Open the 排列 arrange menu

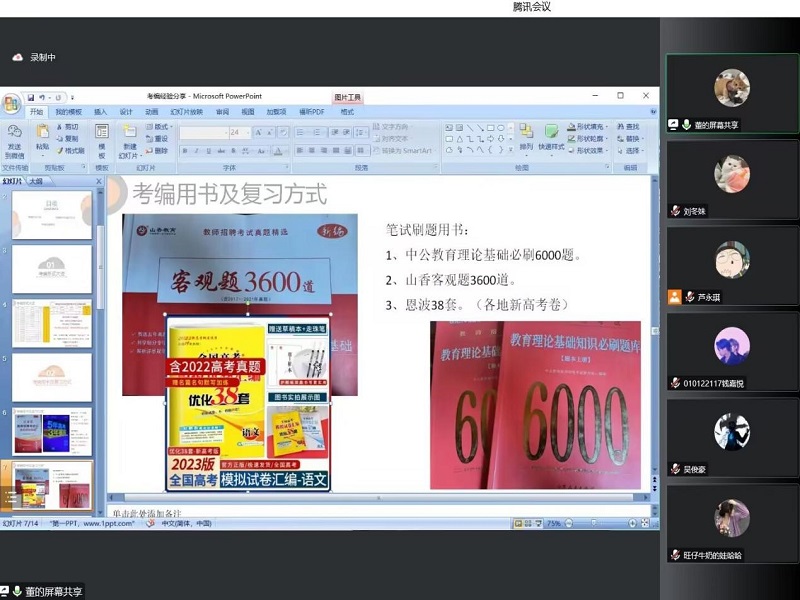[526, 138]
